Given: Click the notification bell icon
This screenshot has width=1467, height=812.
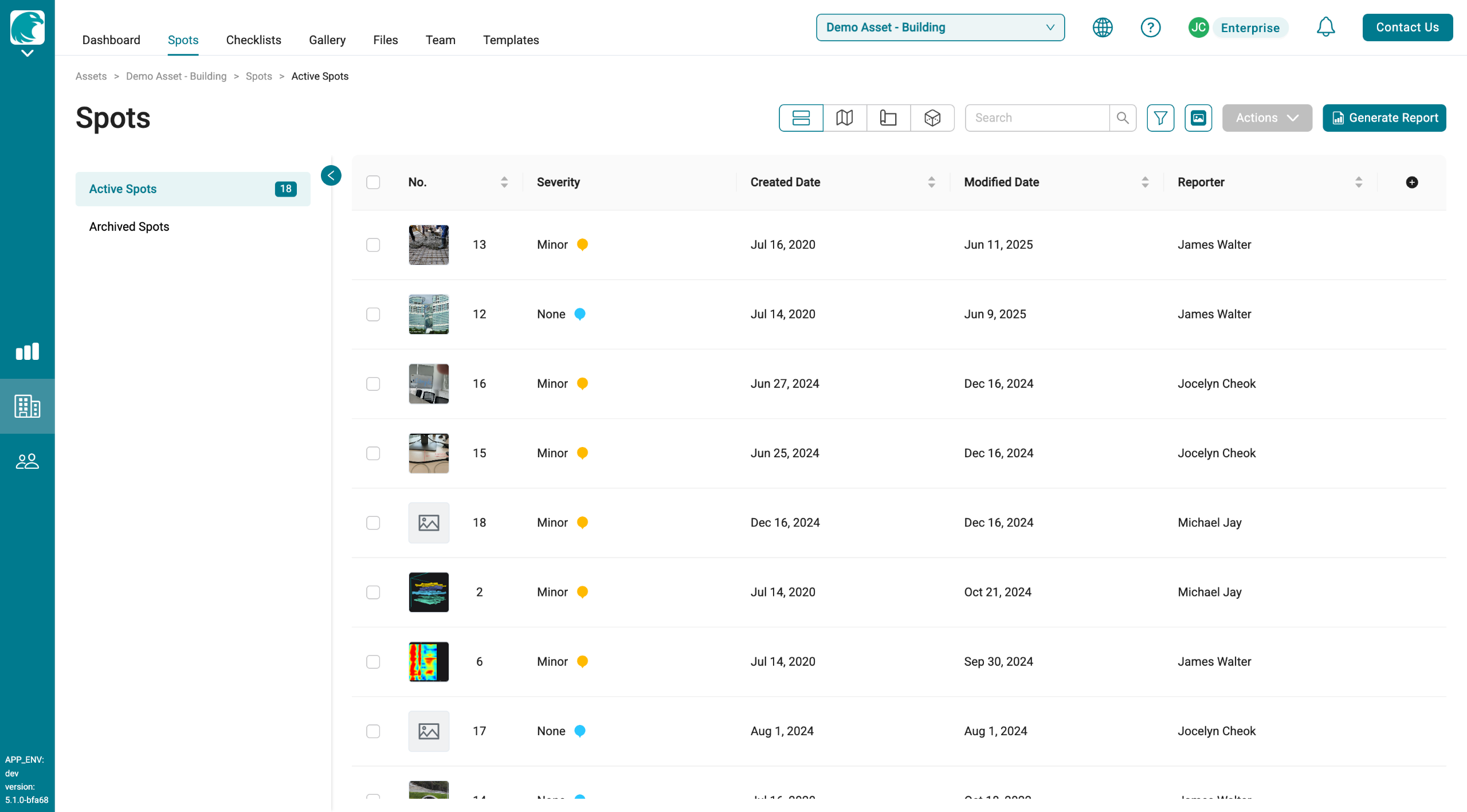Looking at the screenshot, I should click(x=1325, y=27).
